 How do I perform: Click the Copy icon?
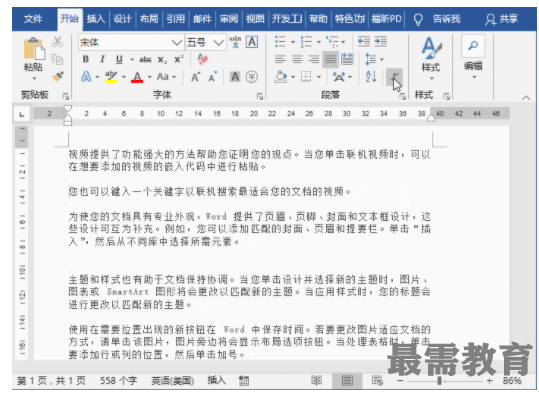click(57, 59)
